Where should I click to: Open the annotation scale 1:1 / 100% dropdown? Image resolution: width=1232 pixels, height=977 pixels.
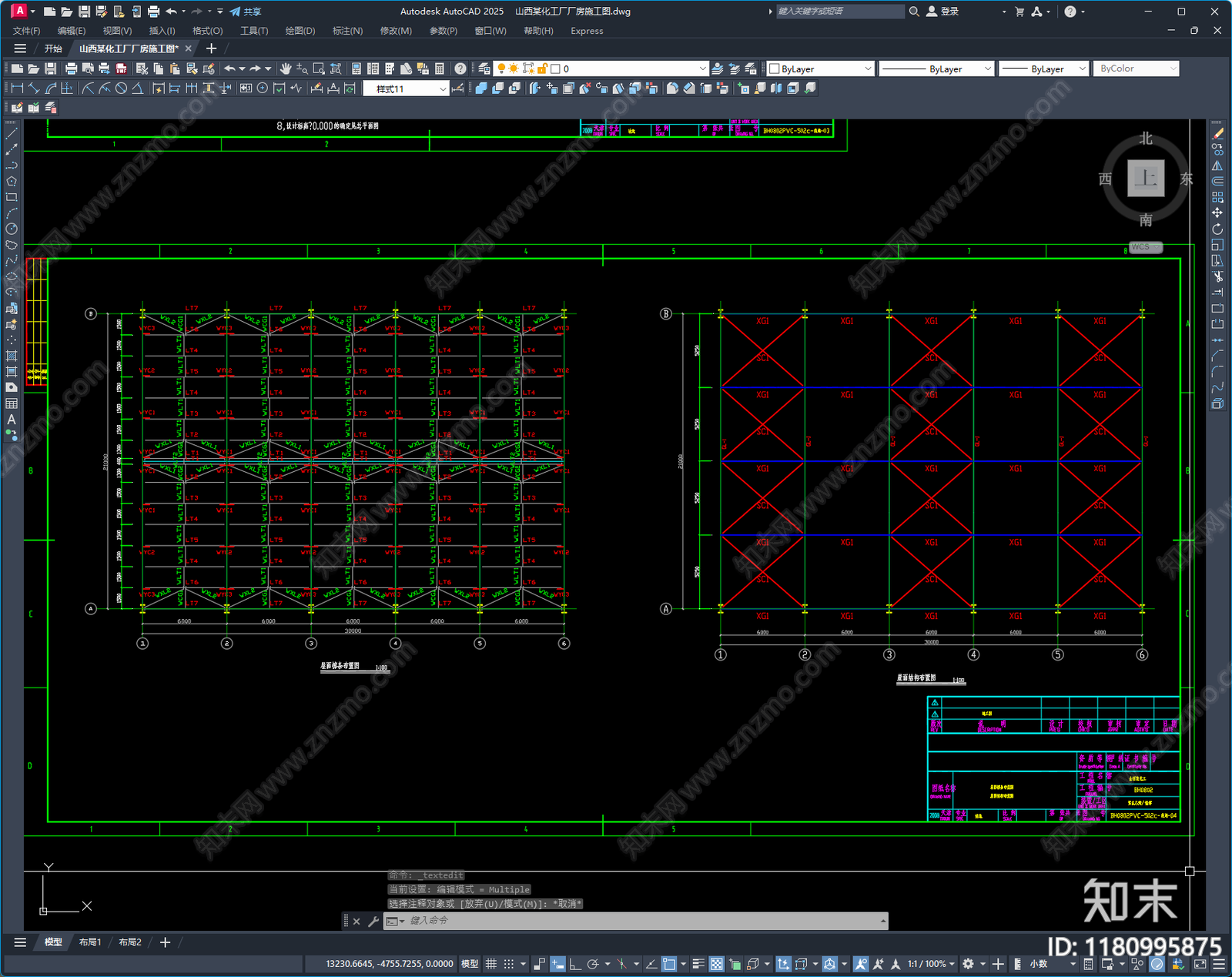click(932, 964)
